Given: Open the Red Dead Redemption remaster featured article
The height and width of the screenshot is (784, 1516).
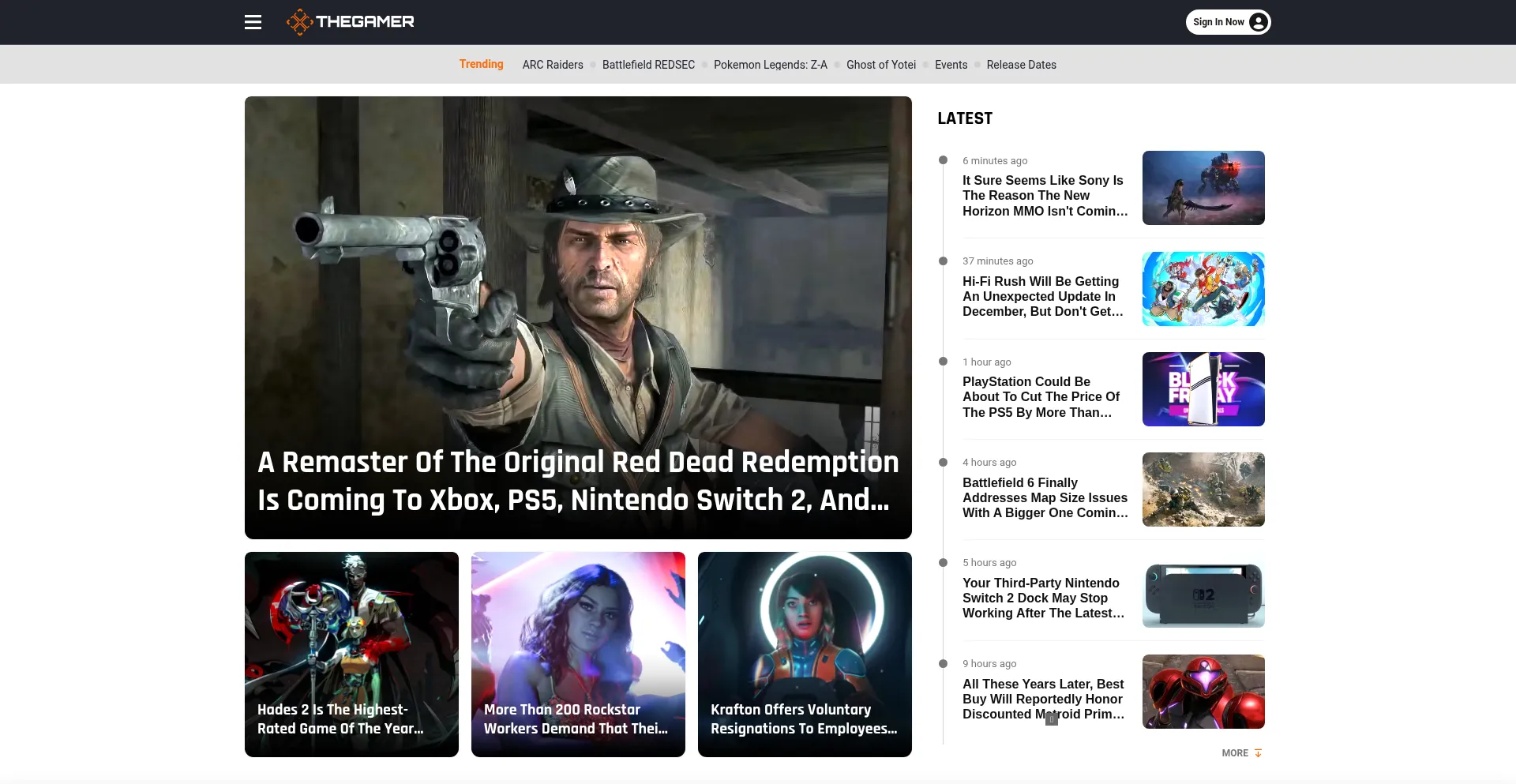Looking at the screenshot, I should pyautogui.click(x=578, y=480).
